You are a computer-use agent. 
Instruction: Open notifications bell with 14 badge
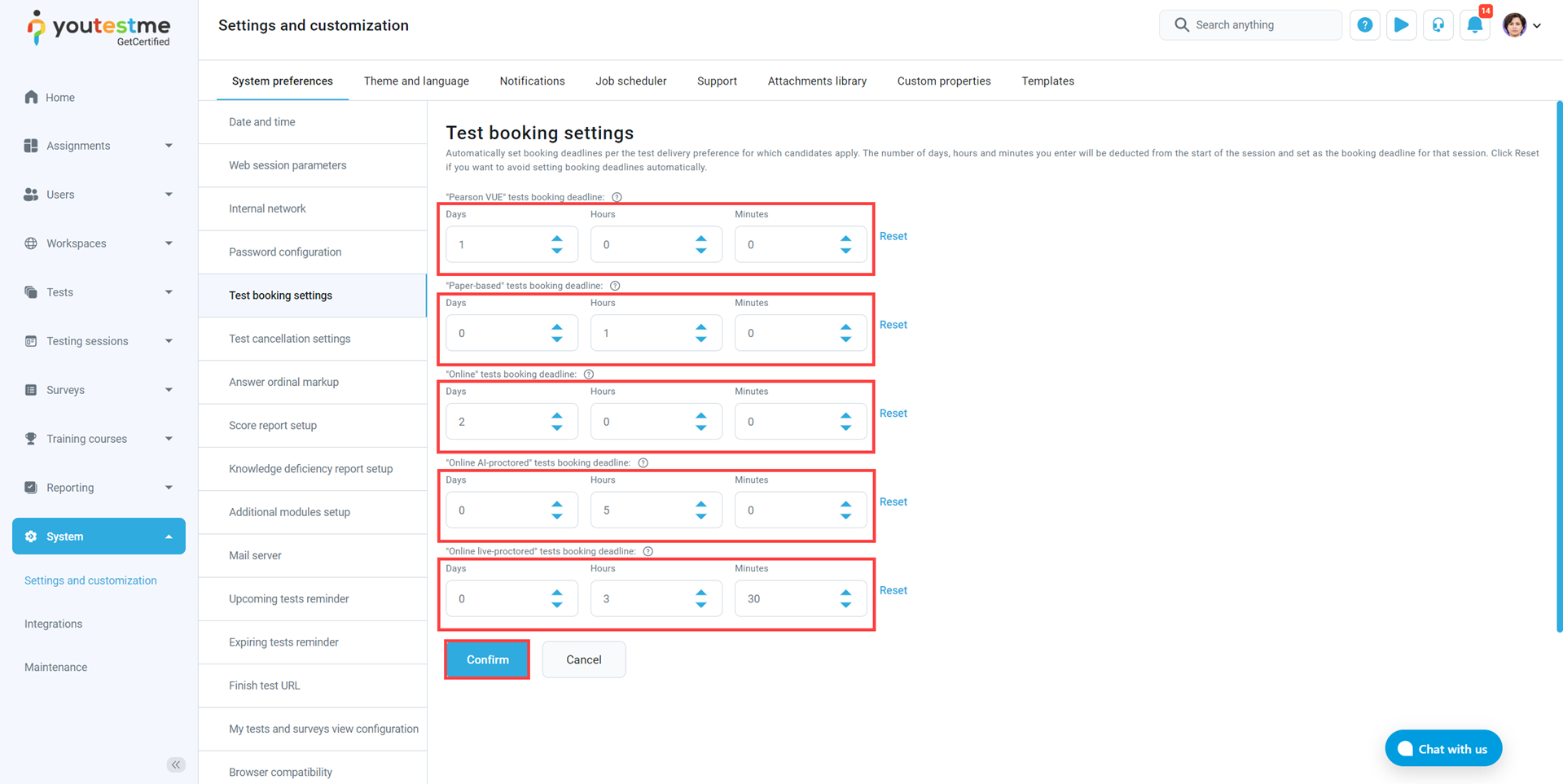point(1474,25)
